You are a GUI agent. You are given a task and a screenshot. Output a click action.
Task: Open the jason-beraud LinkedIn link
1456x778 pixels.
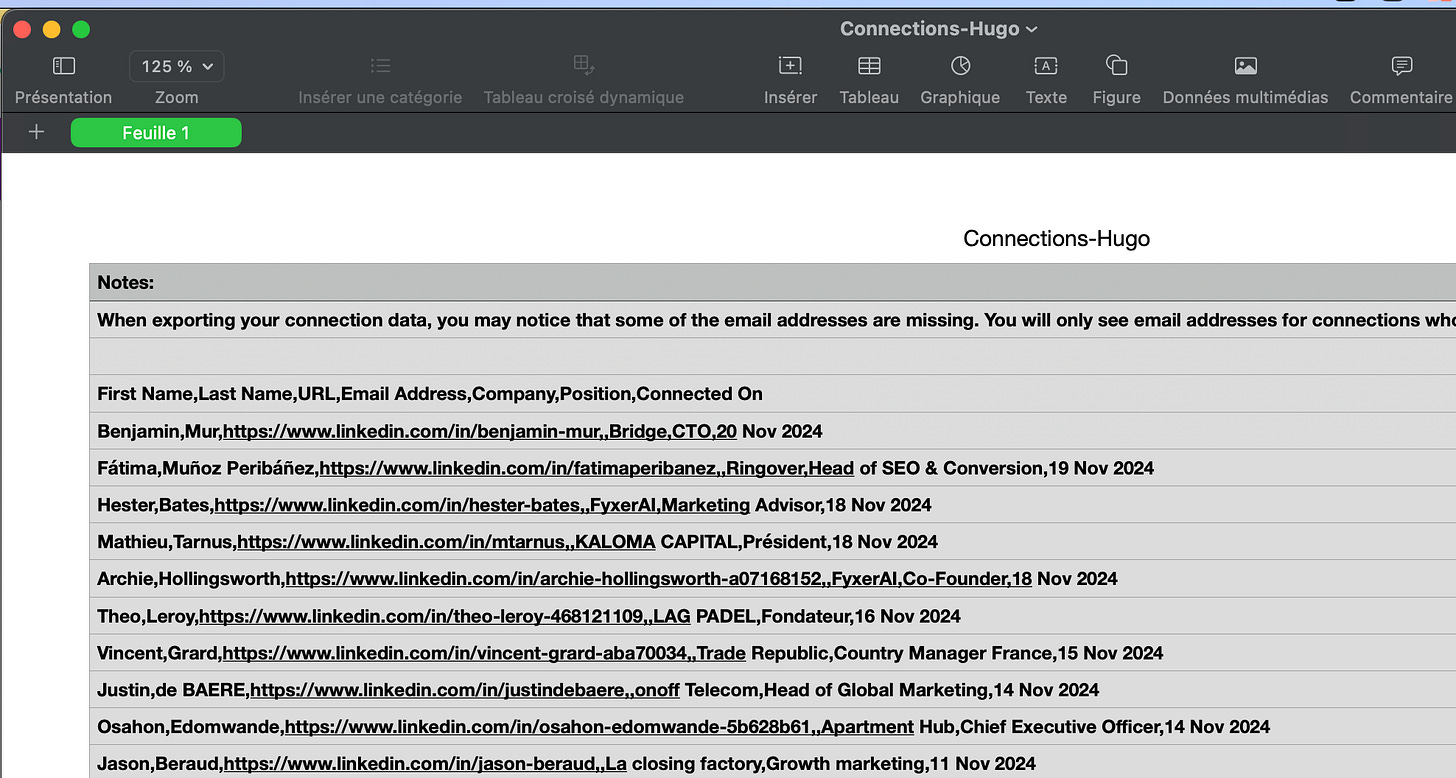(x=425, y=765)
